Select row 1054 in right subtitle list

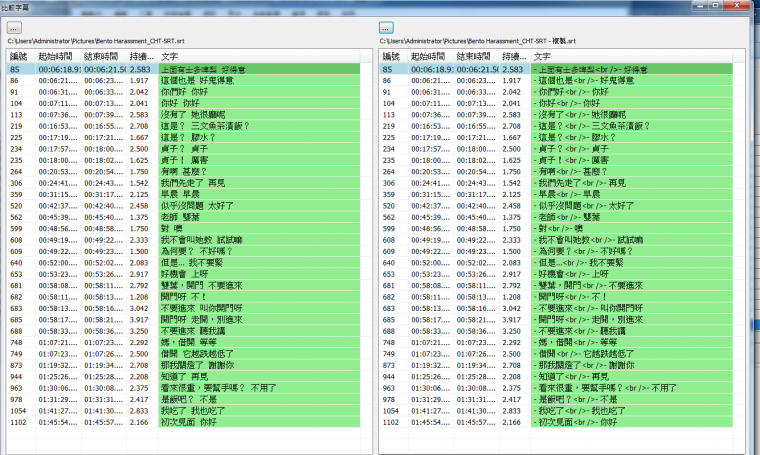[556, 411]
